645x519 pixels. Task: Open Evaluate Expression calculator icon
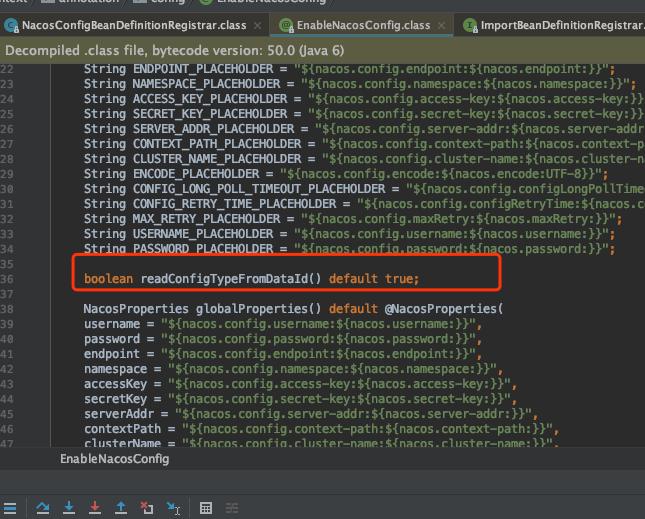tap(206, 508)
